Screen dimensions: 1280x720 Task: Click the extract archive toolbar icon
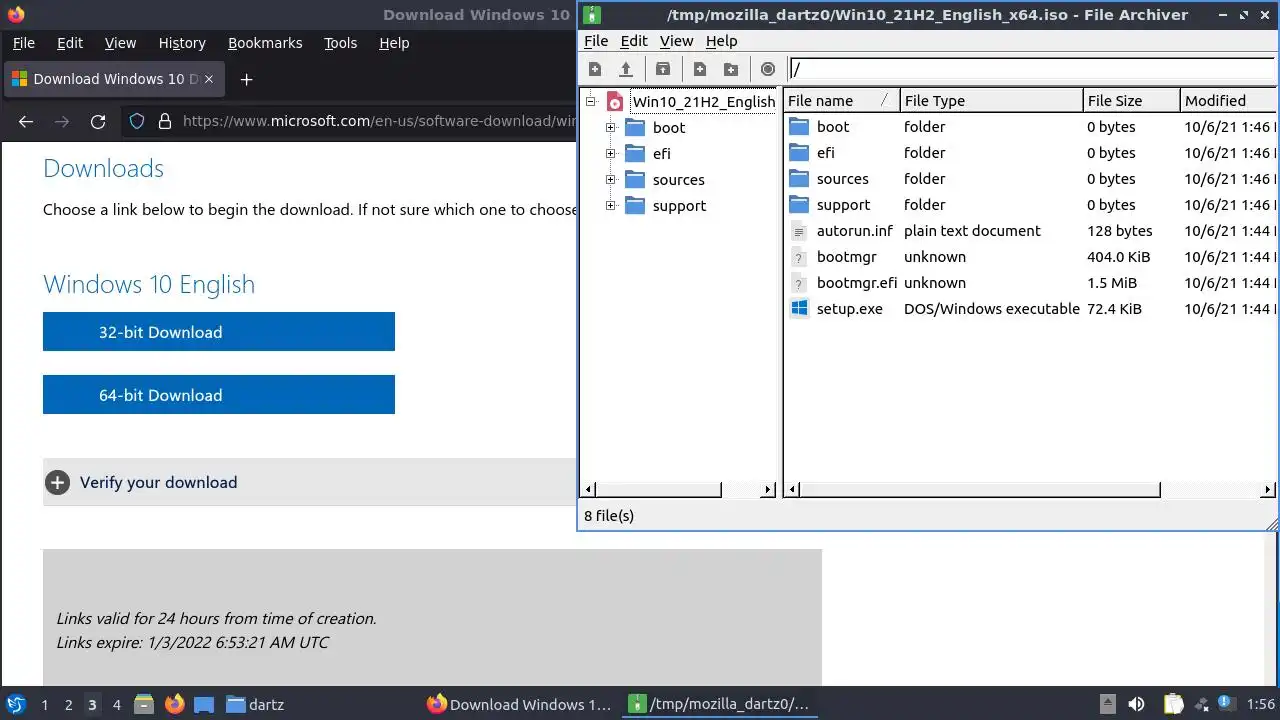(663, 69)
